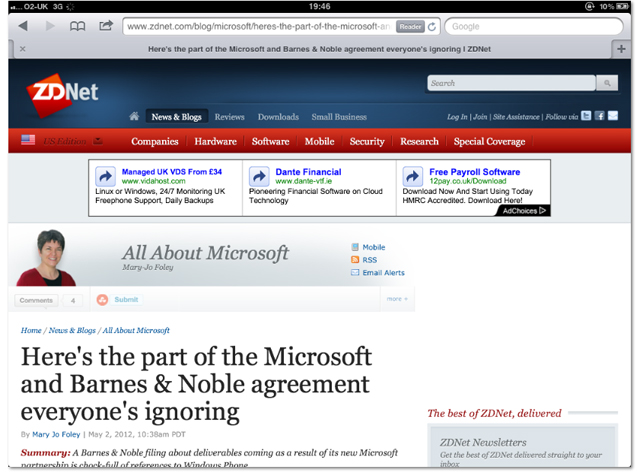Image resolution: width=640 pixels, height=473 pixels.
Task: Select the Reviews tab
Action: pyautogui.click(x=229, y=117)
